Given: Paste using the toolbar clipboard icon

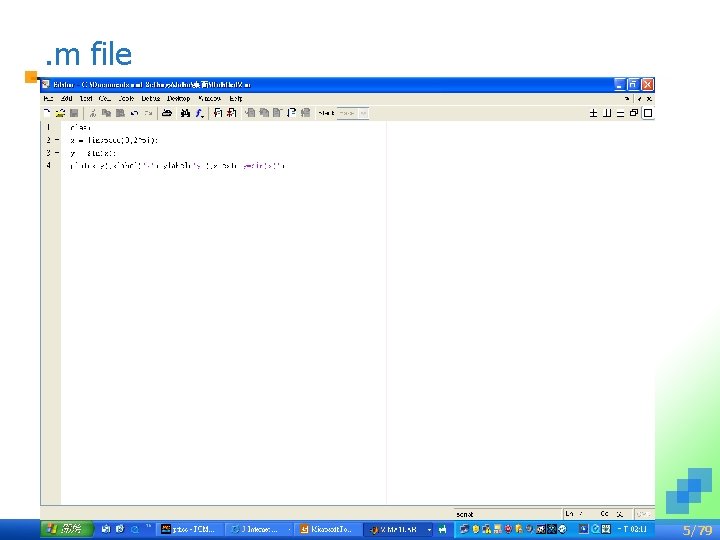Looking at the screenshot, I should [x=120, y=113].
